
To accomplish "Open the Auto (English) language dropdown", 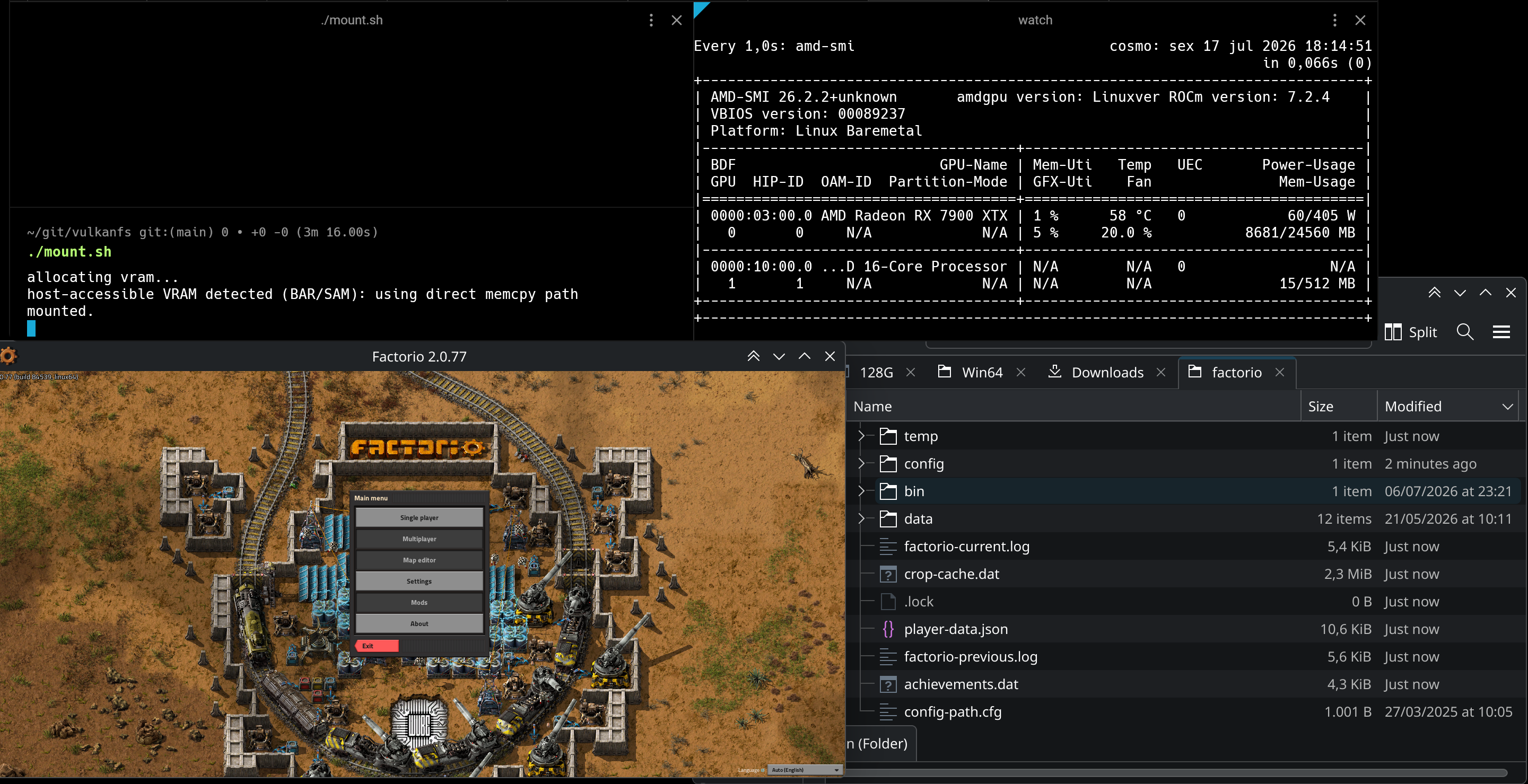I will [805, 770].
